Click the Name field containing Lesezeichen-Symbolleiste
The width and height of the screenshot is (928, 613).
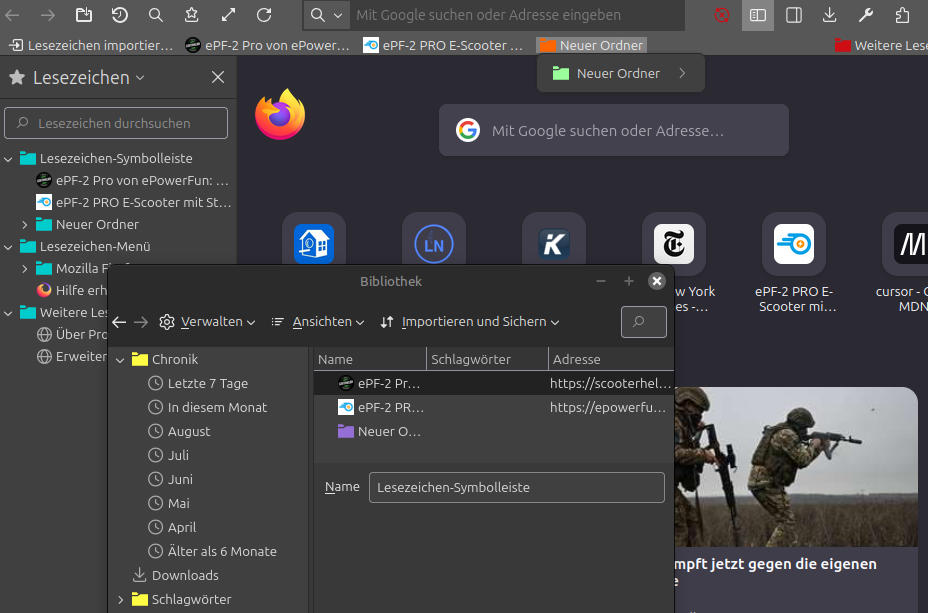516,487
